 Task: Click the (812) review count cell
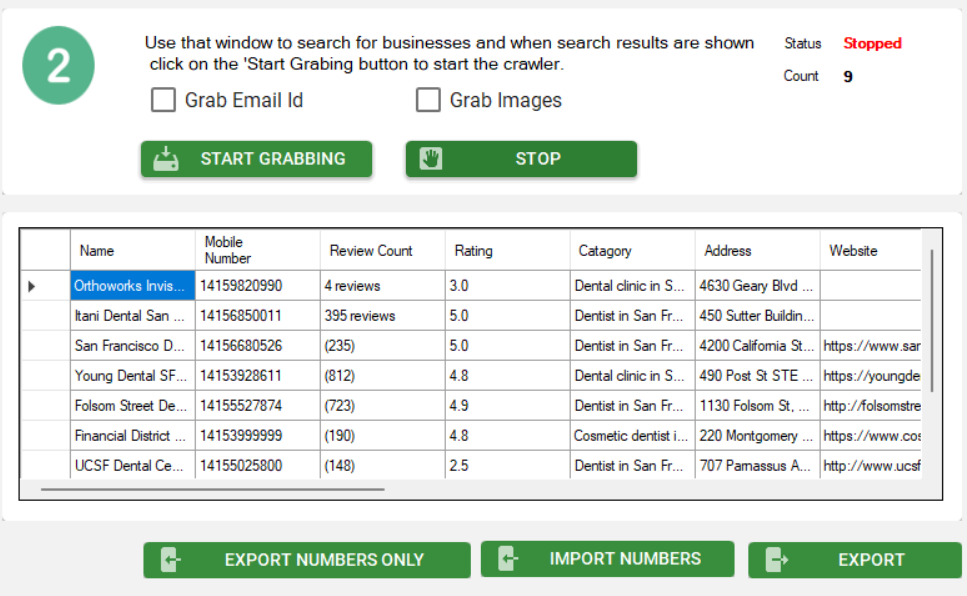click(383, 376)
